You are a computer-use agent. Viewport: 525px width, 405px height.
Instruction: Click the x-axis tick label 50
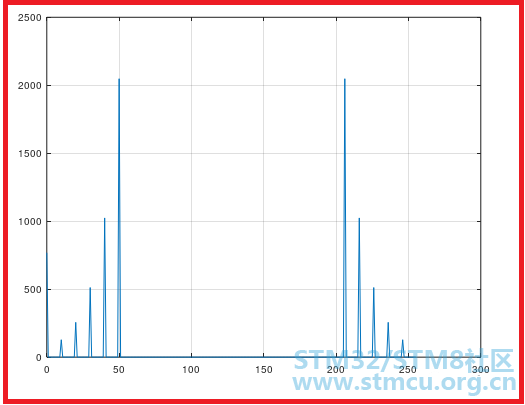click(x=119, y=370)
